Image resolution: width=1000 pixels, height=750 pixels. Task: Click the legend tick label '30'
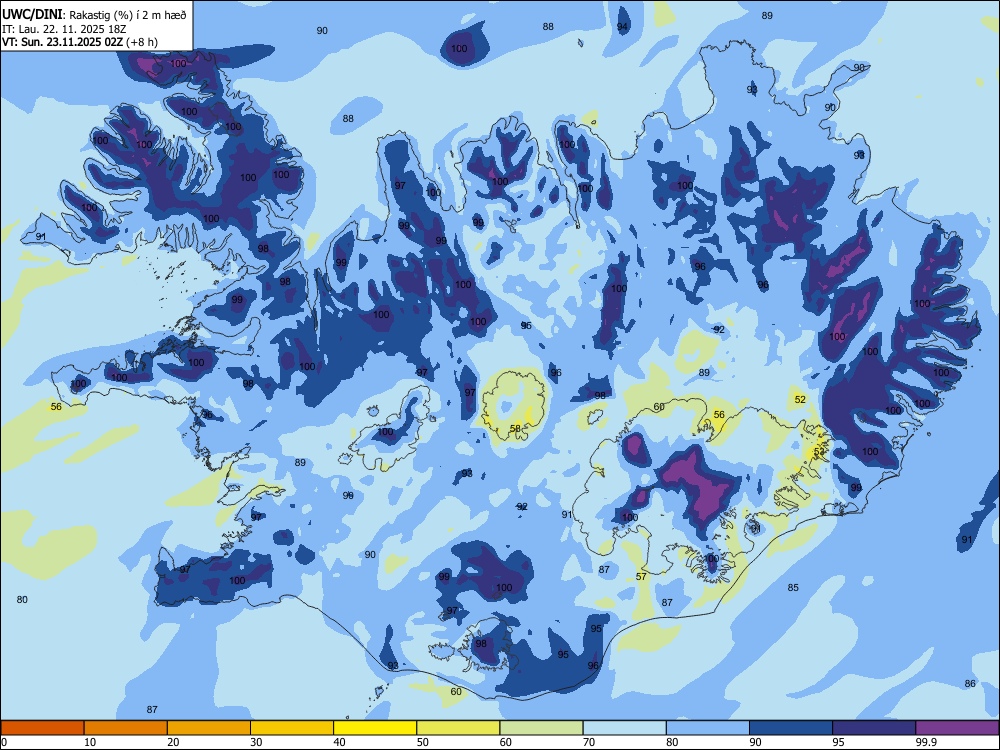pyautogui.click(x=256, y=742)
